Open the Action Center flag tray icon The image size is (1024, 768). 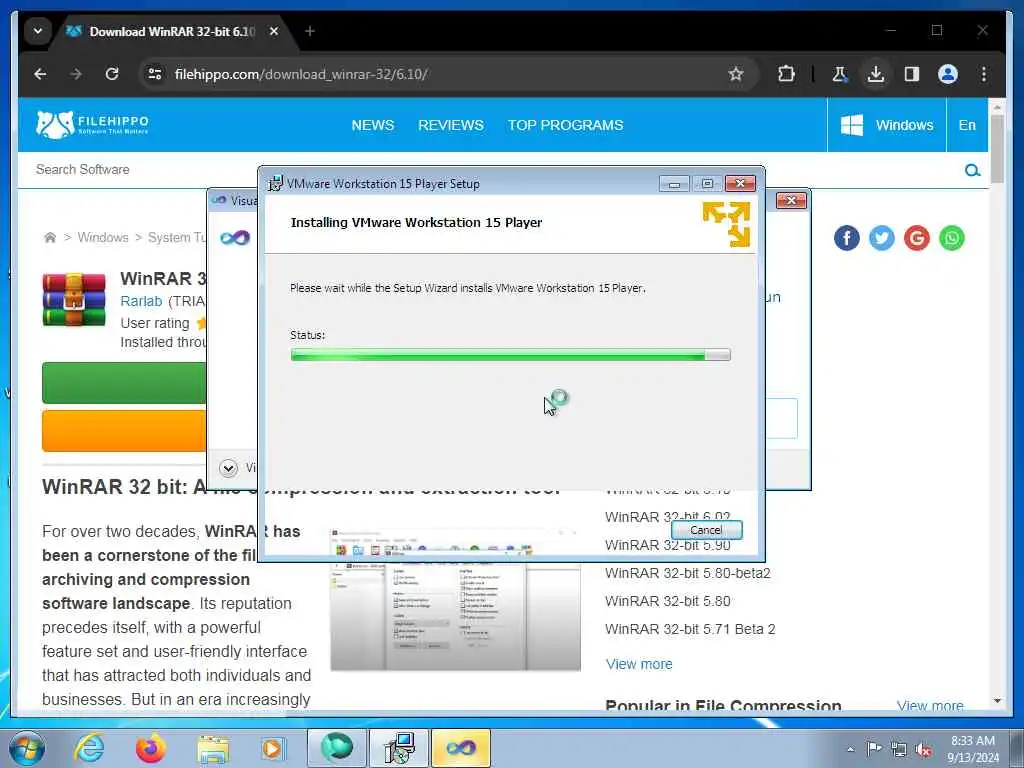point(874,748)
